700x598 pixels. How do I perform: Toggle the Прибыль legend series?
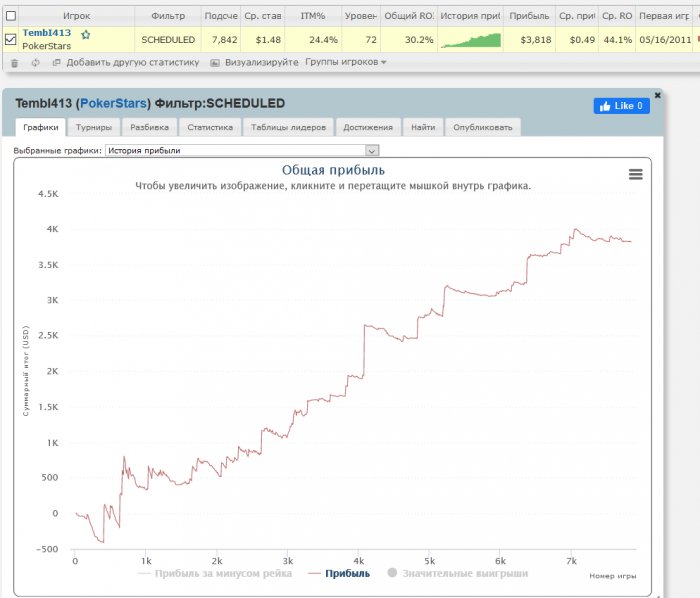[339, 573]
